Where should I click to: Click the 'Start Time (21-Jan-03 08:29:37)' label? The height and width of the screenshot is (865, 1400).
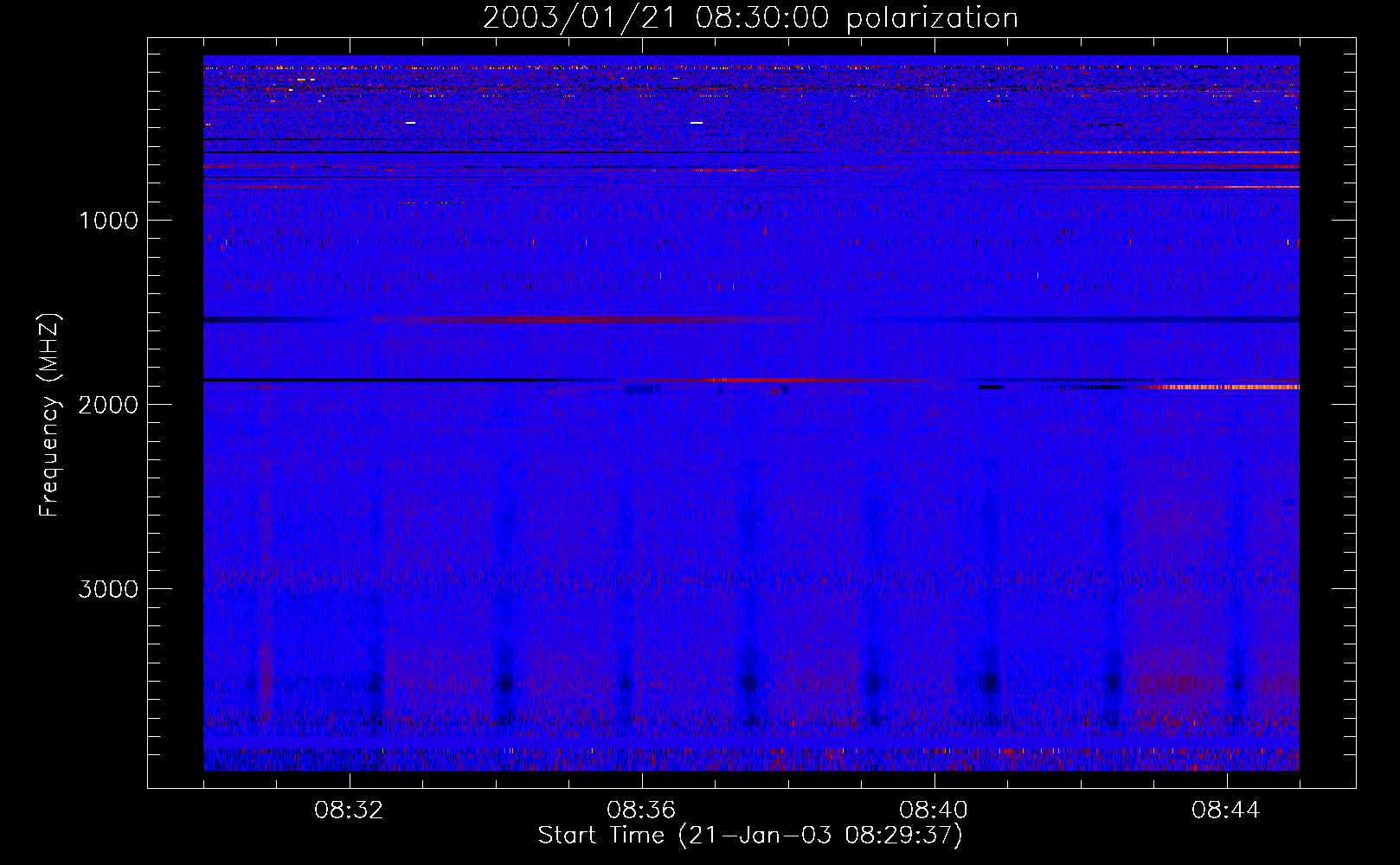coord(750,836)
